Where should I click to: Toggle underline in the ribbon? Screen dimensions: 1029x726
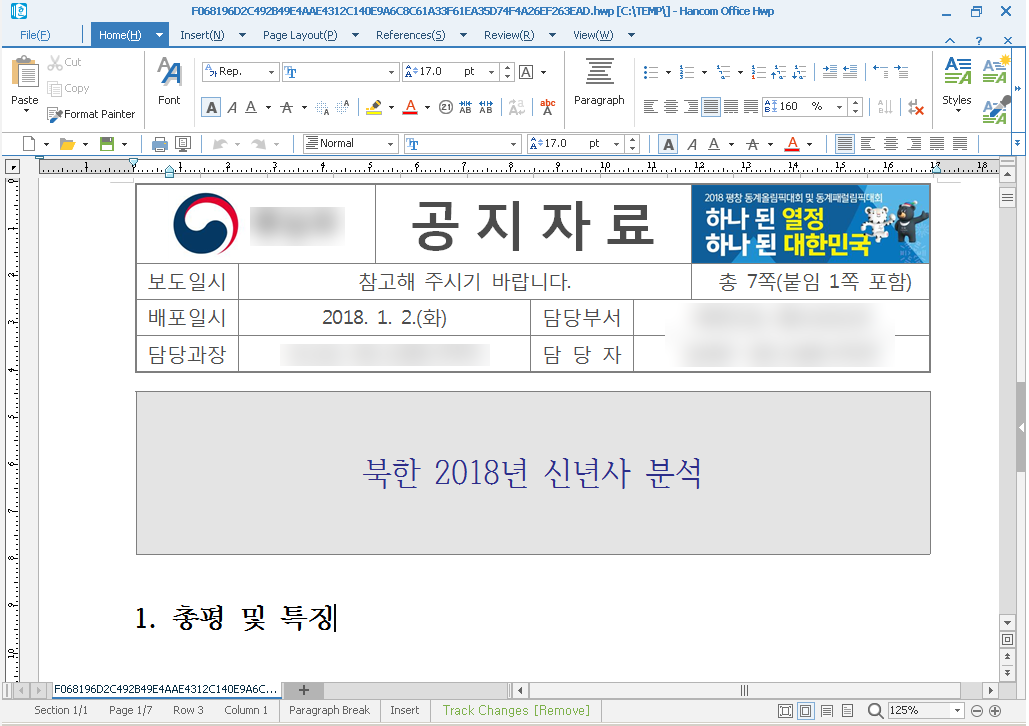coord(251,108)
